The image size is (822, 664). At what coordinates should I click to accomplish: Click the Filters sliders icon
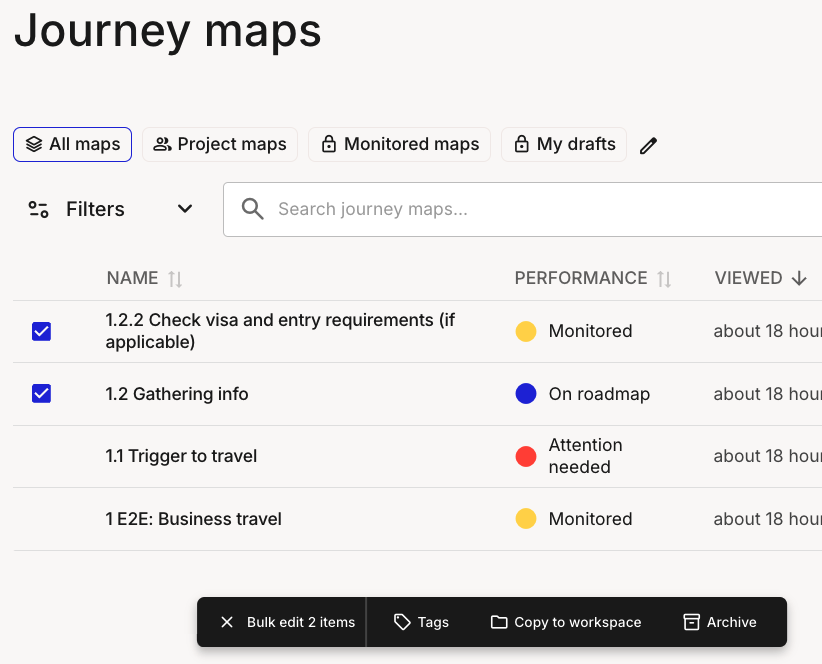tap(39, 209)
